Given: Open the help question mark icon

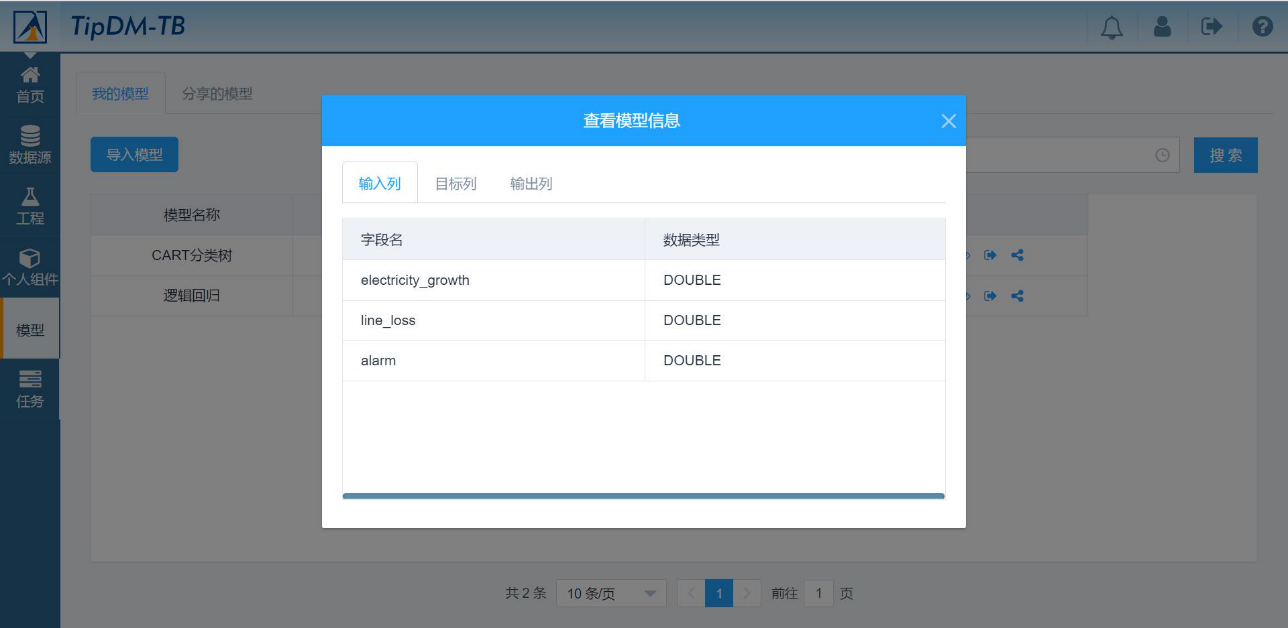Looking at the screenshot, I should point(1262,27).
